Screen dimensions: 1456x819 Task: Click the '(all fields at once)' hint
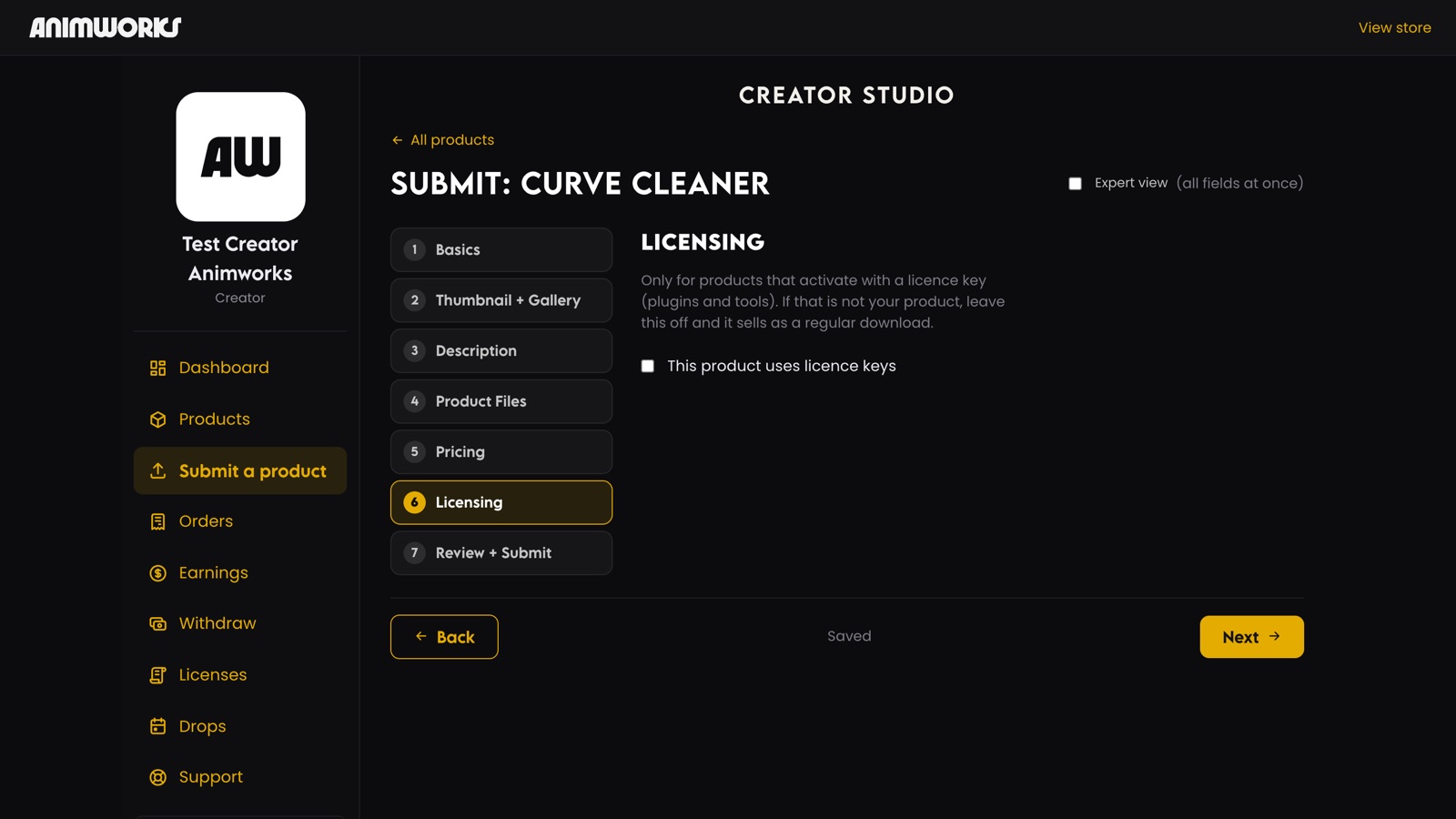[1239, 183]
